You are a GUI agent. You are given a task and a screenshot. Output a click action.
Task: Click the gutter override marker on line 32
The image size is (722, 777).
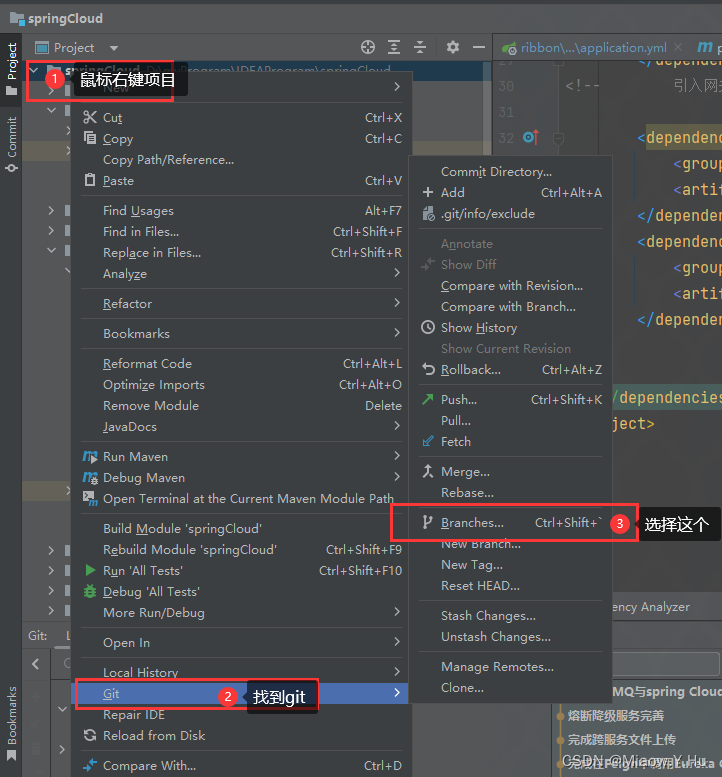point(531,137)
